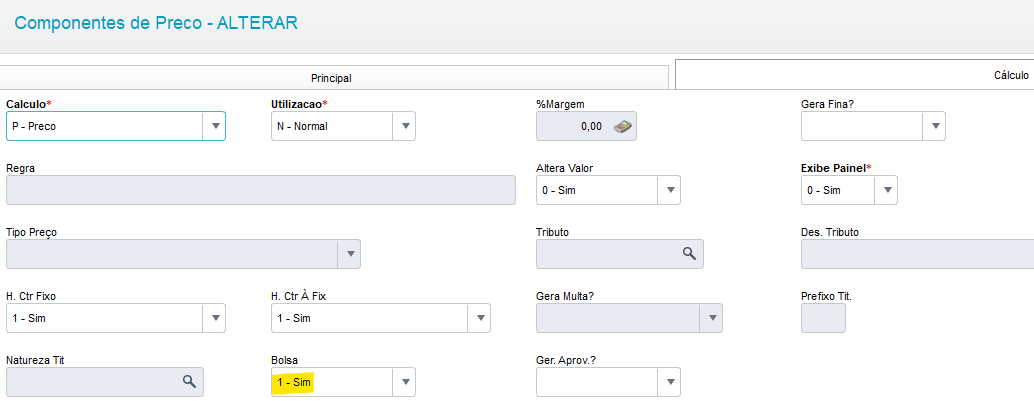
Task: Click the Tributo search magnifier icon
Action: [x=689, y=254]
